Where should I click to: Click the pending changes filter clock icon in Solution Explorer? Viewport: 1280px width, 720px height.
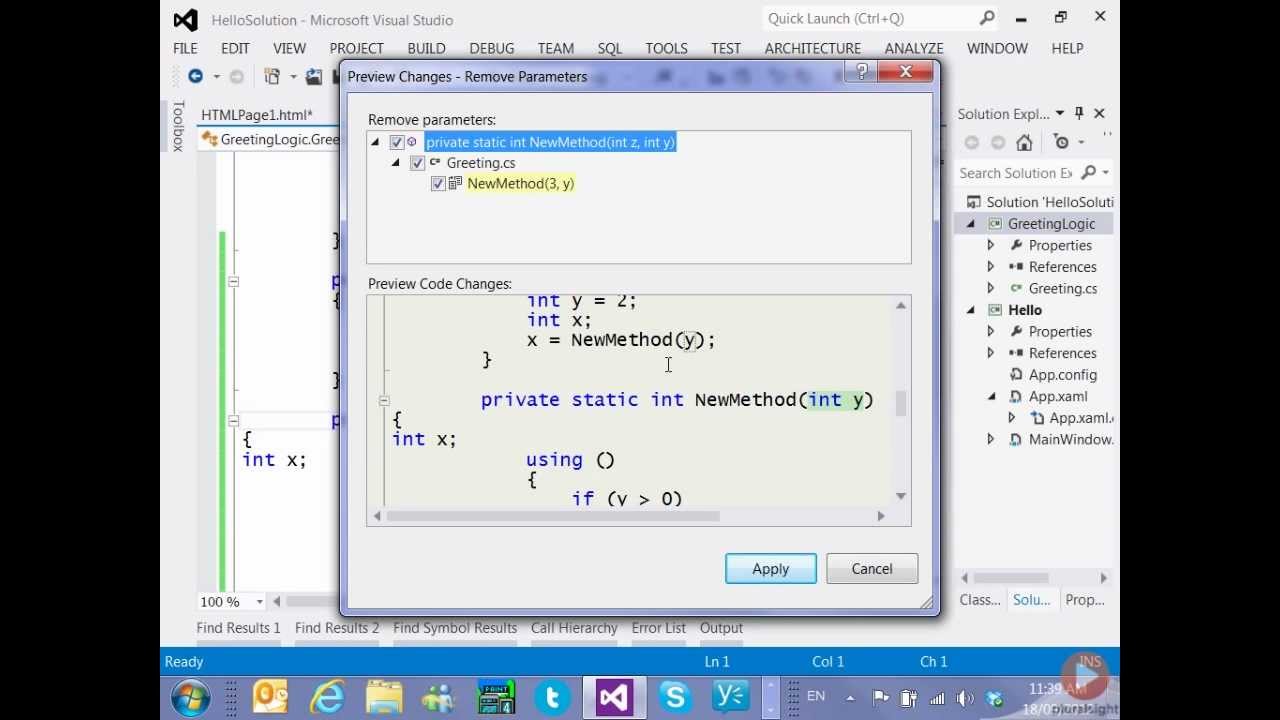(1061, 142)
